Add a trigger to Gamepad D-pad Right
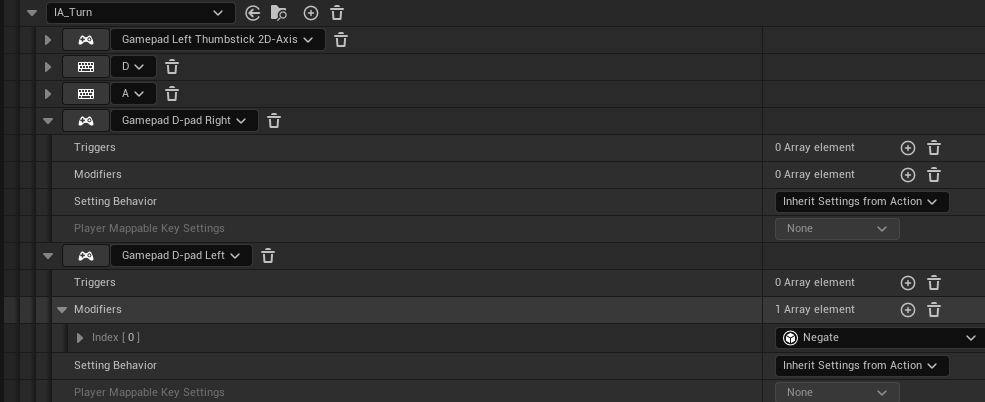 click(x=908, y=148)
